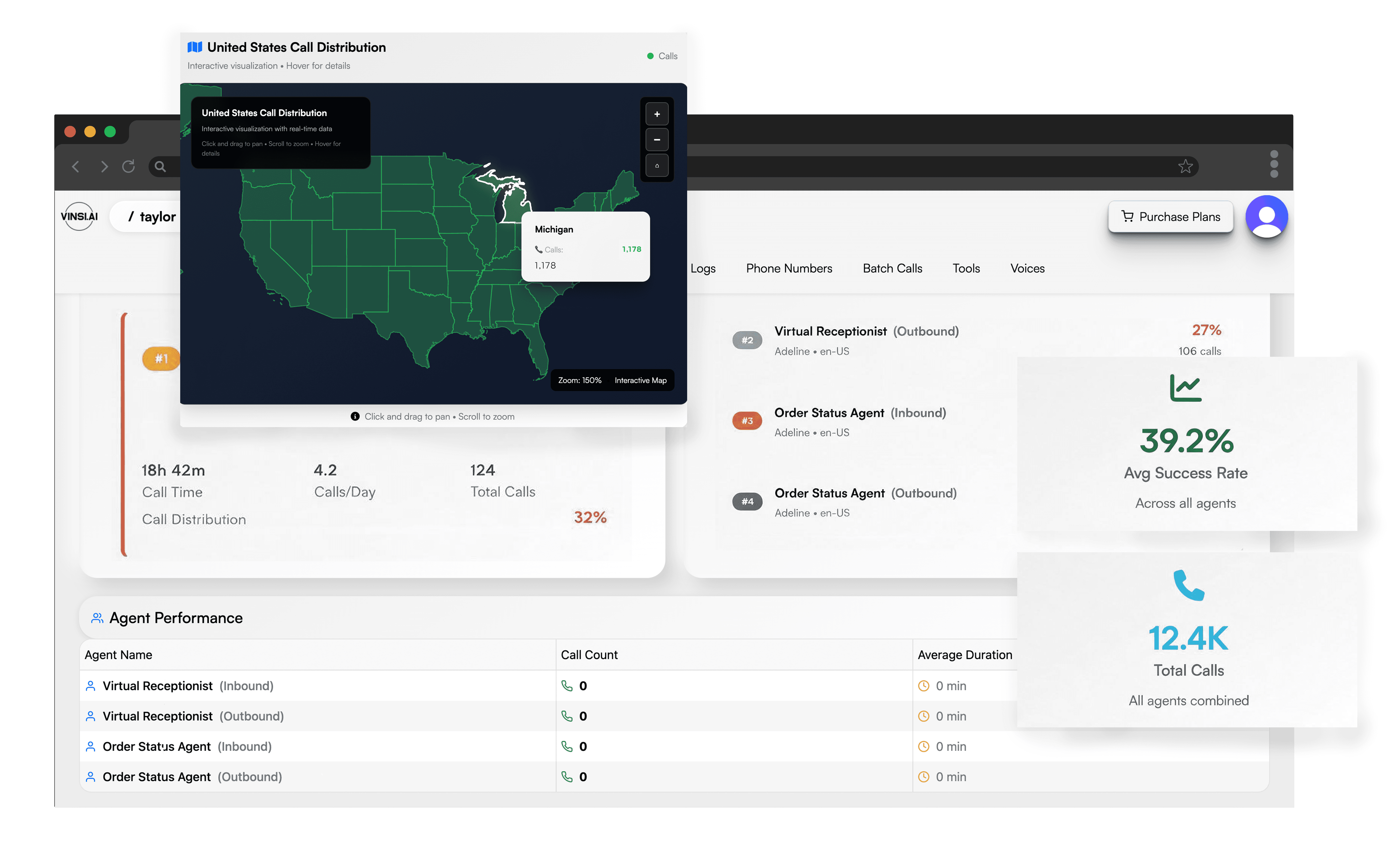Switch to Batch Calls tab
This screenshot has width=1400, height=853.
click(892, 268)
